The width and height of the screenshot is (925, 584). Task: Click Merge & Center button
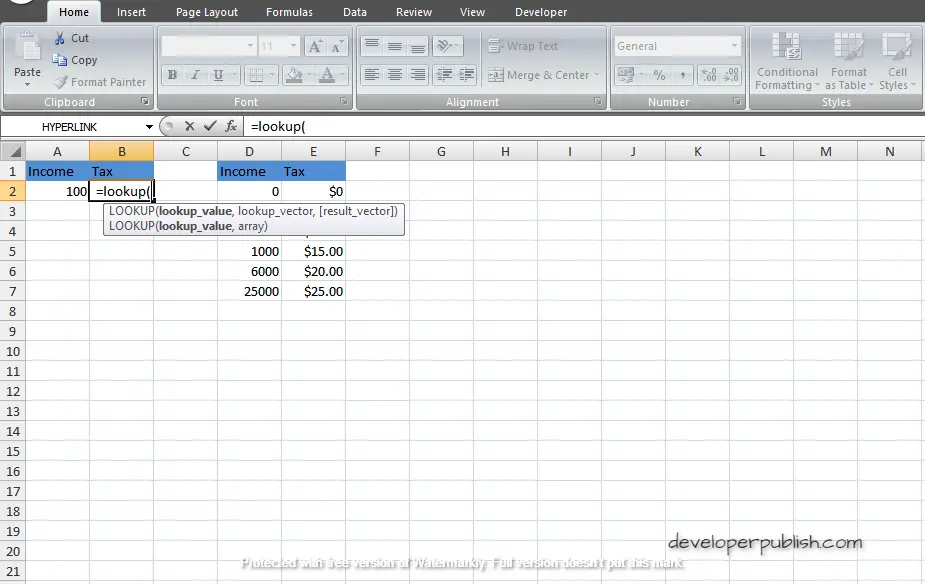[x=539, y=75]
